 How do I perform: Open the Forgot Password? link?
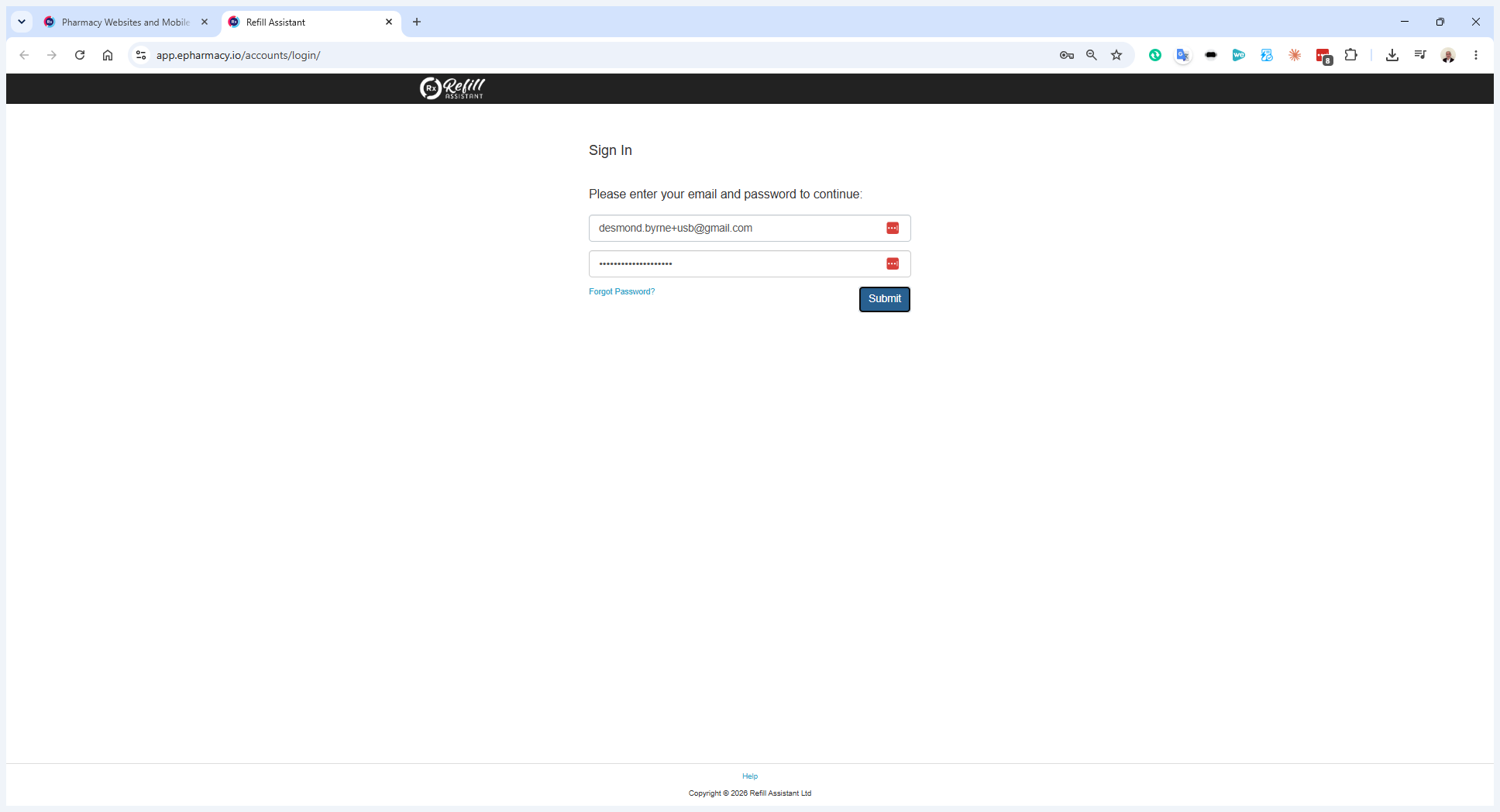[x=621, y=291]
